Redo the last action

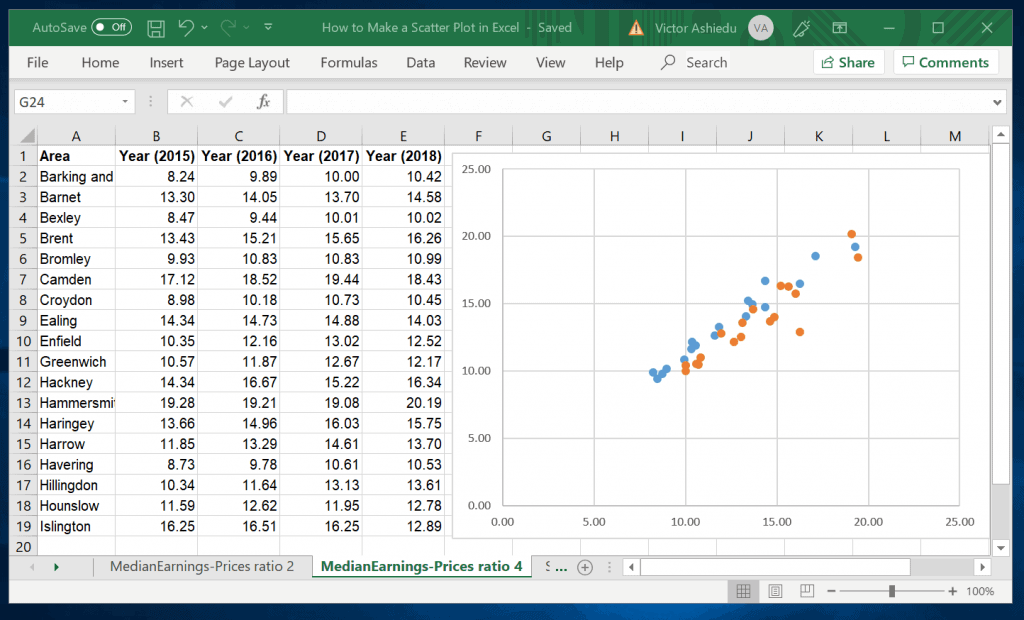click(x=227, y=28)
